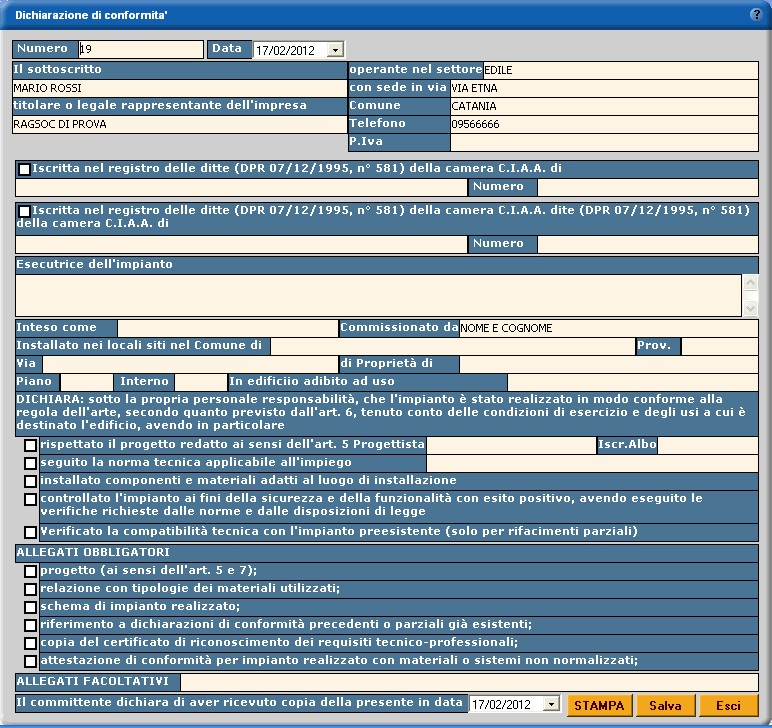The width and height of the screenshot is (772, 728).
Task: Check the 'progetto (ai sensi dell'art. 5 e 7)' box
Action: (x=31, y=571)
